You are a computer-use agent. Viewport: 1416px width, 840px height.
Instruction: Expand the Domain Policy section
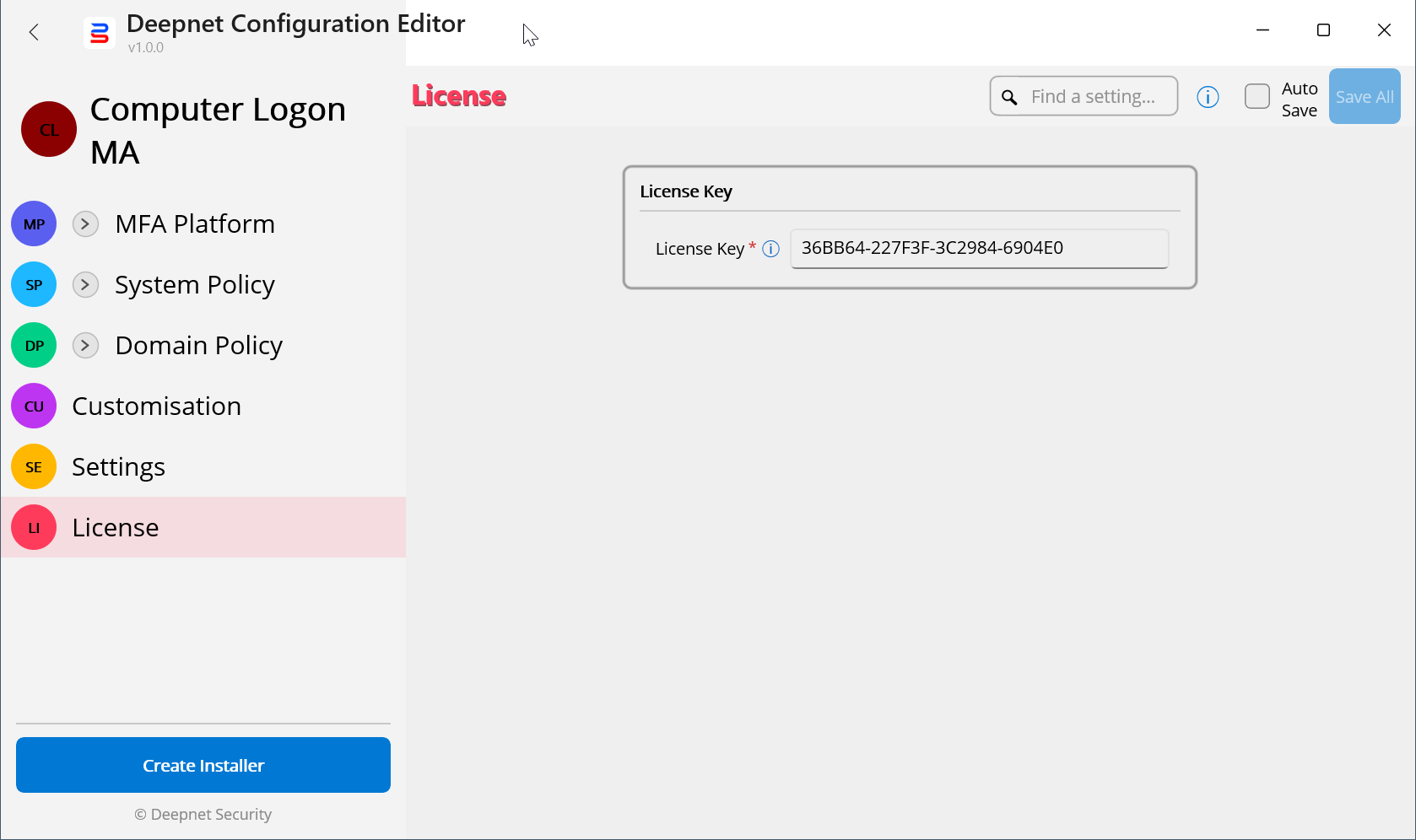point(85,345)
